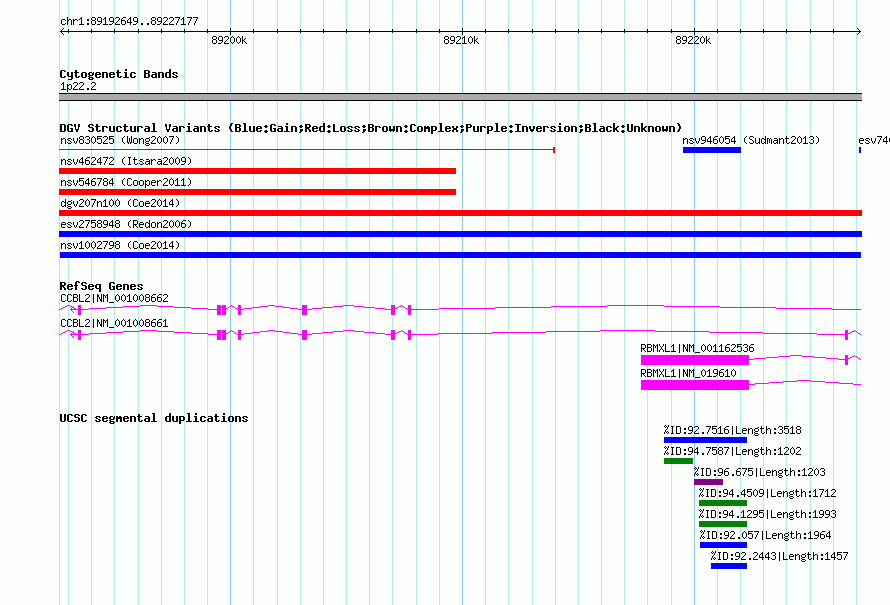Screen dimensions: 890x605
Task: Select duplication %ID:96.675|Length:1203 label
Action: (759, 472)
